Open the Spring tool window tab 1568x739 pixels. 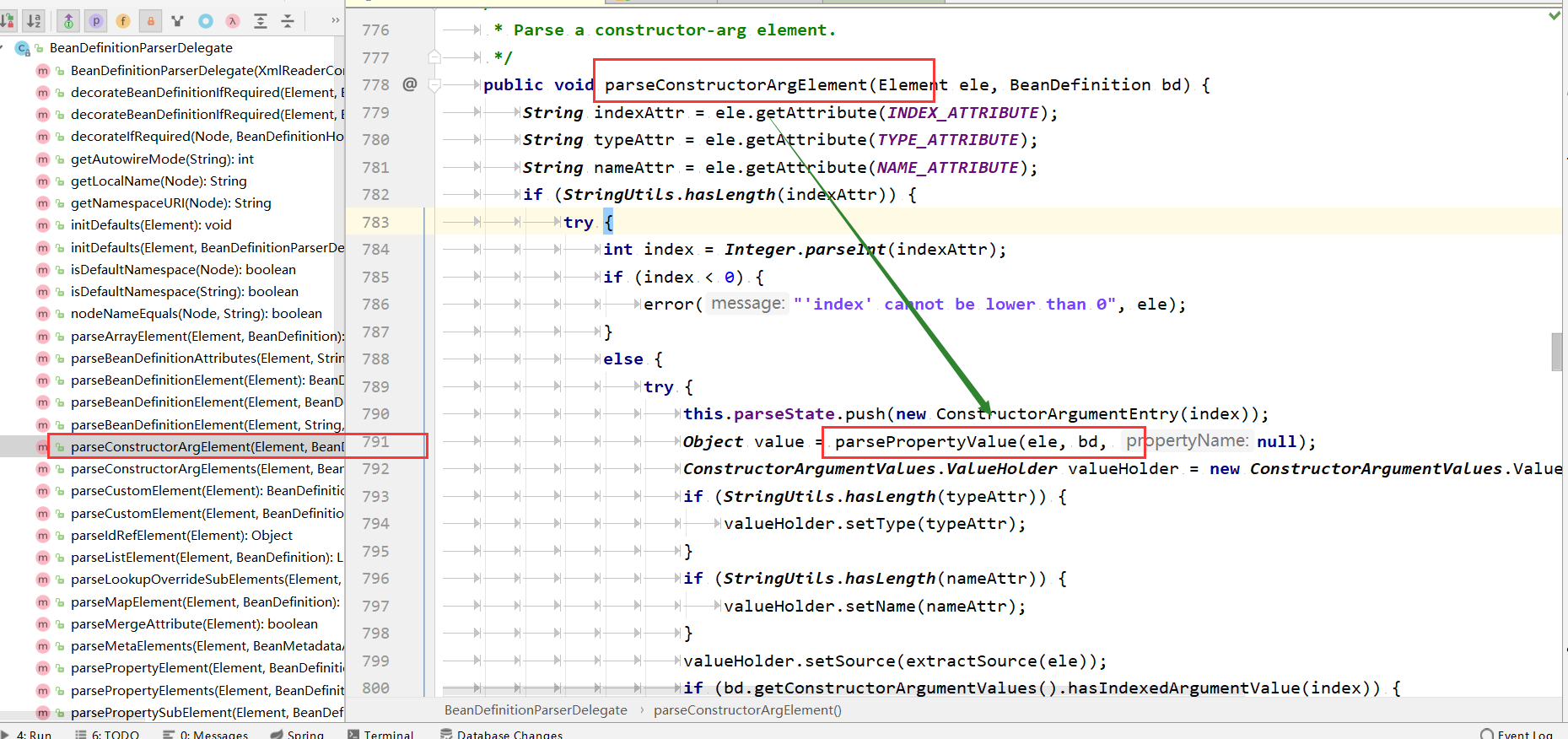click(297, 734)
